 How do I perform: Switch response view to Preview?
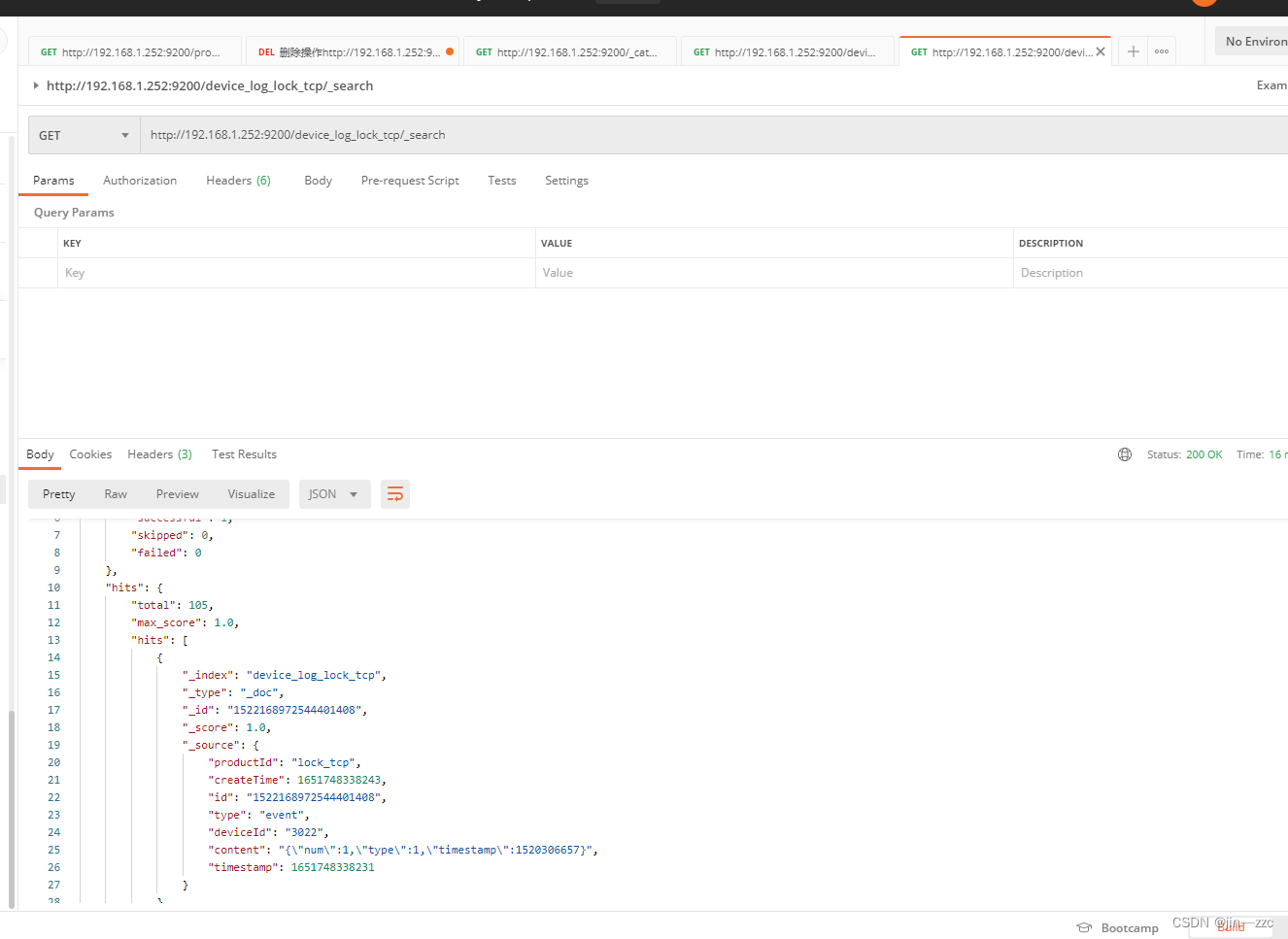pyautogui.click(x=178, y=494)
